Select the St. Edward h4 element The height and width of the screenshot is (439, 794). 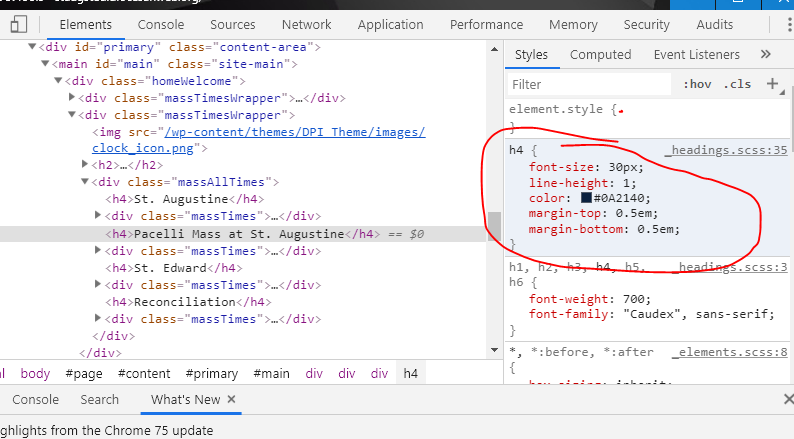(x=175, y=268)
